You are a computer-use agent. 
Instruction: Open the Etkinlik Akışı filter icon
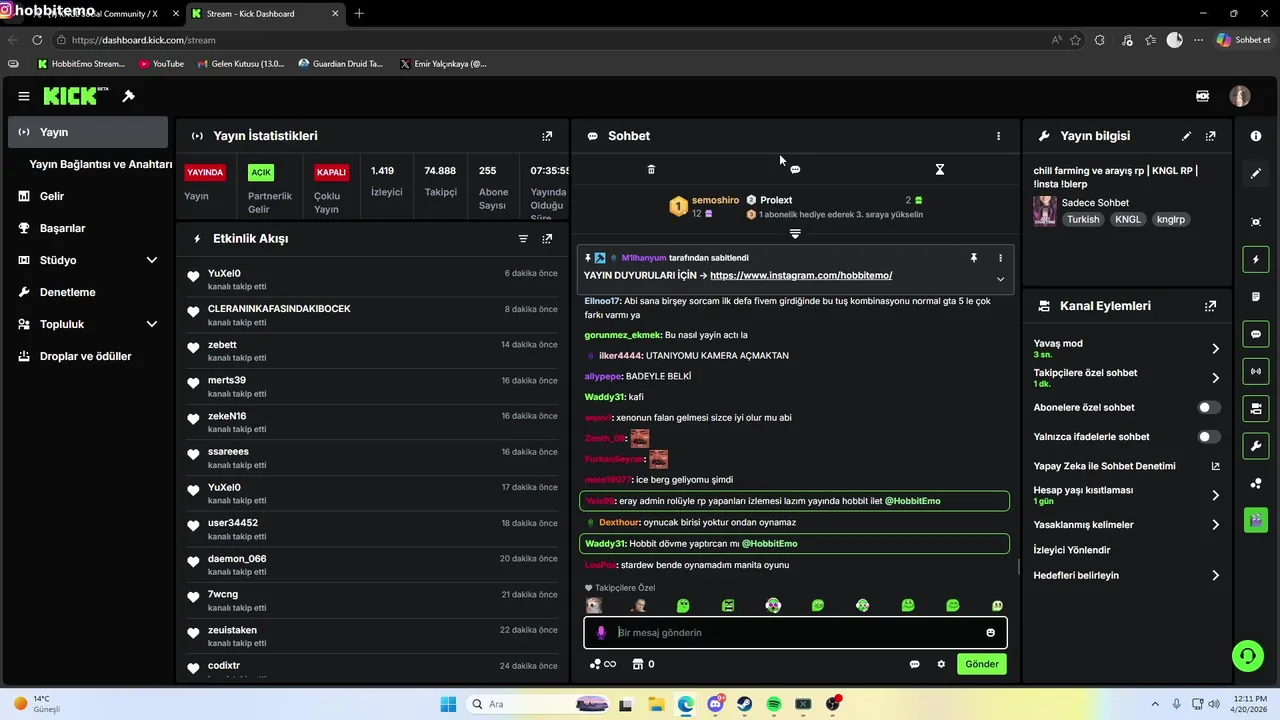523,239
